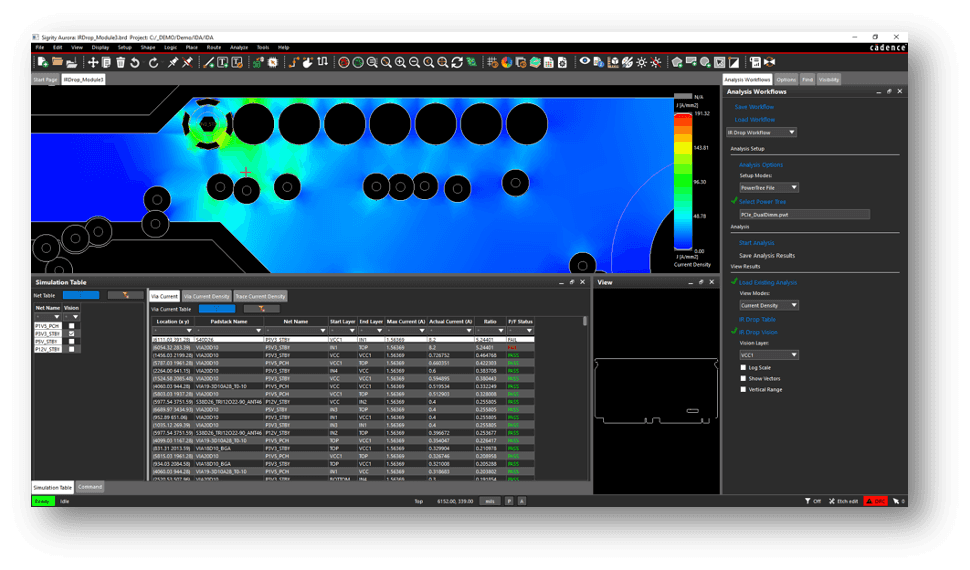Toggle Vision checkbox for P5V_STBY

pyautogui.click(x=72, y=341)
